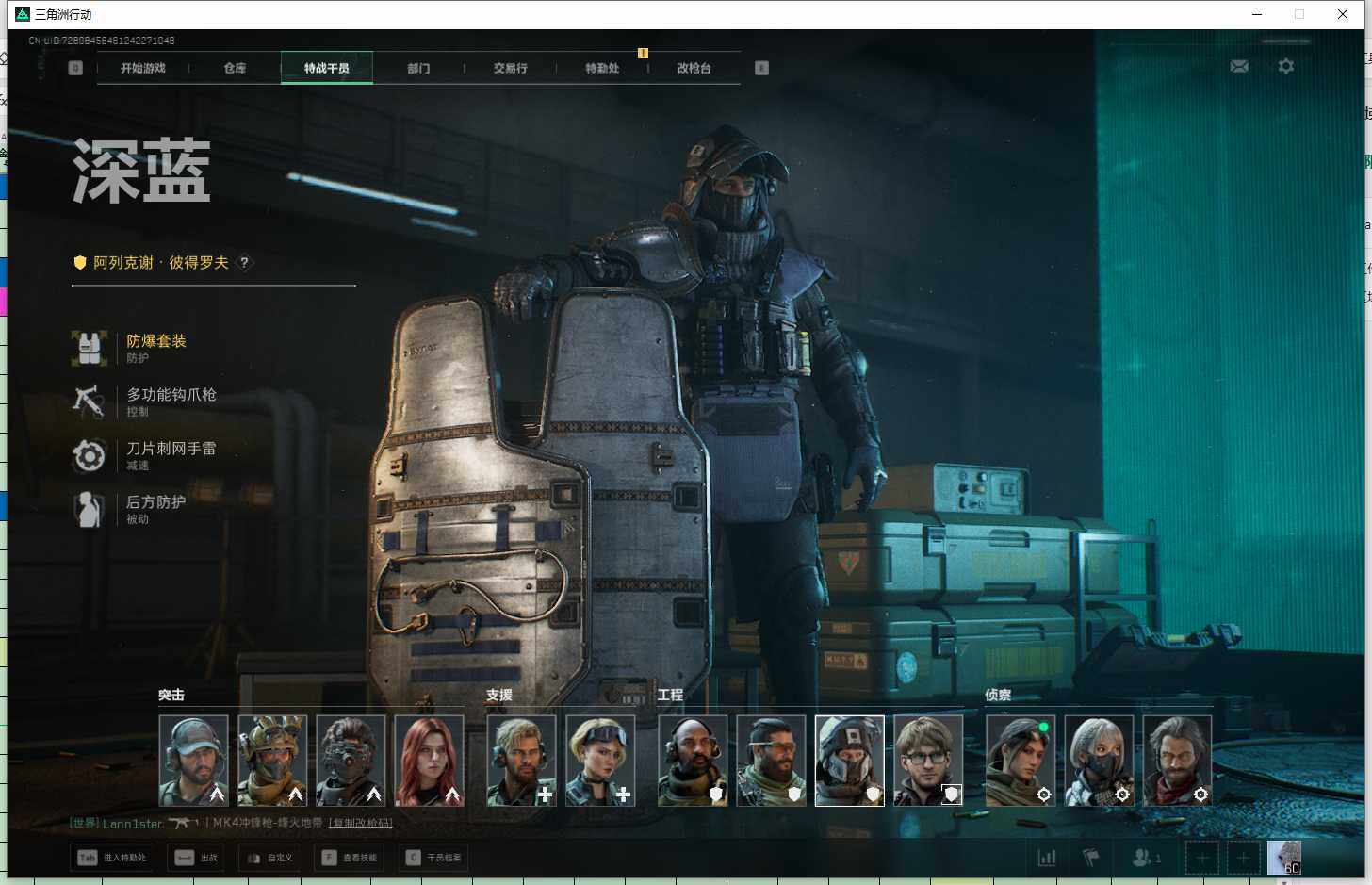The height and width of the screenshot is (885, 1372).
Task: Pick the blonde 支援 operator wearing goggles
Action: (x=599, y=760)
